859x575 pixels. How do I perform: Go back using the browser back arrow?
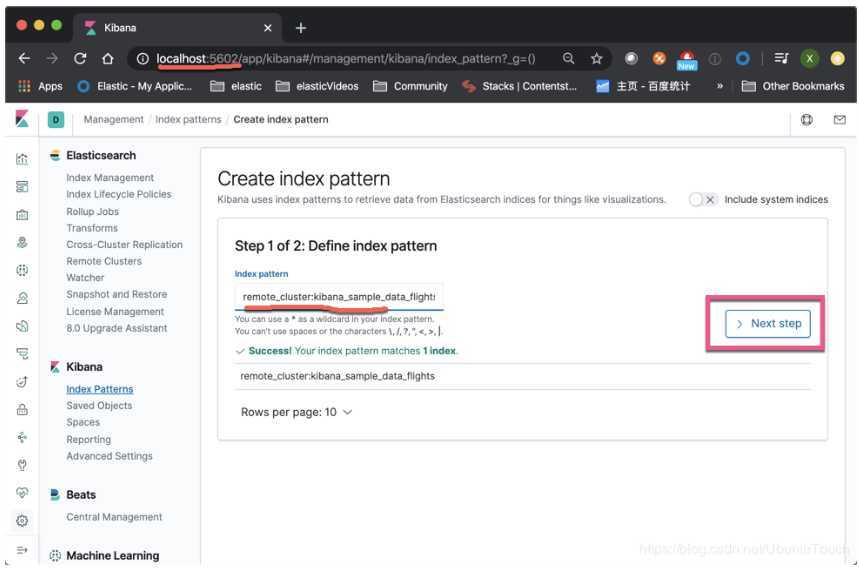[24, 59]
